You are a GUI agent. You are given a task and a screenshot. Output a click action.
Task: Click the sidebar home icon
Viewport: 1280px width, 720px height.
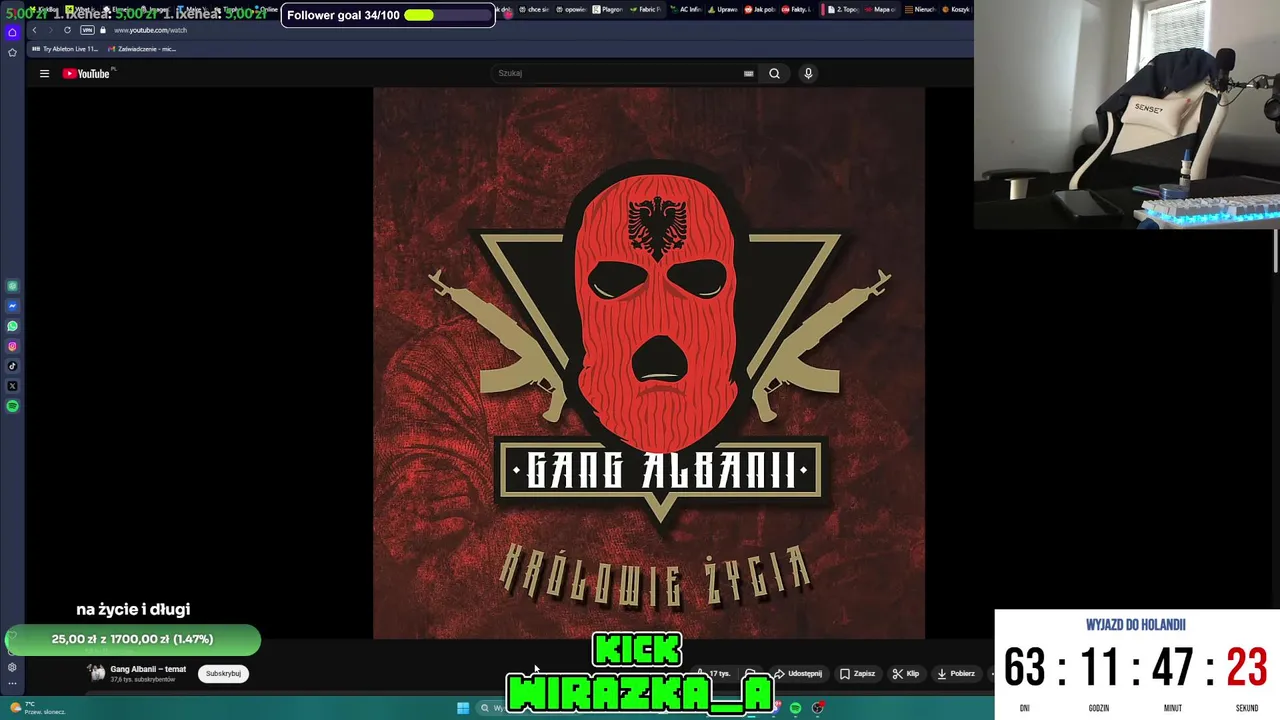coord(12,32)
